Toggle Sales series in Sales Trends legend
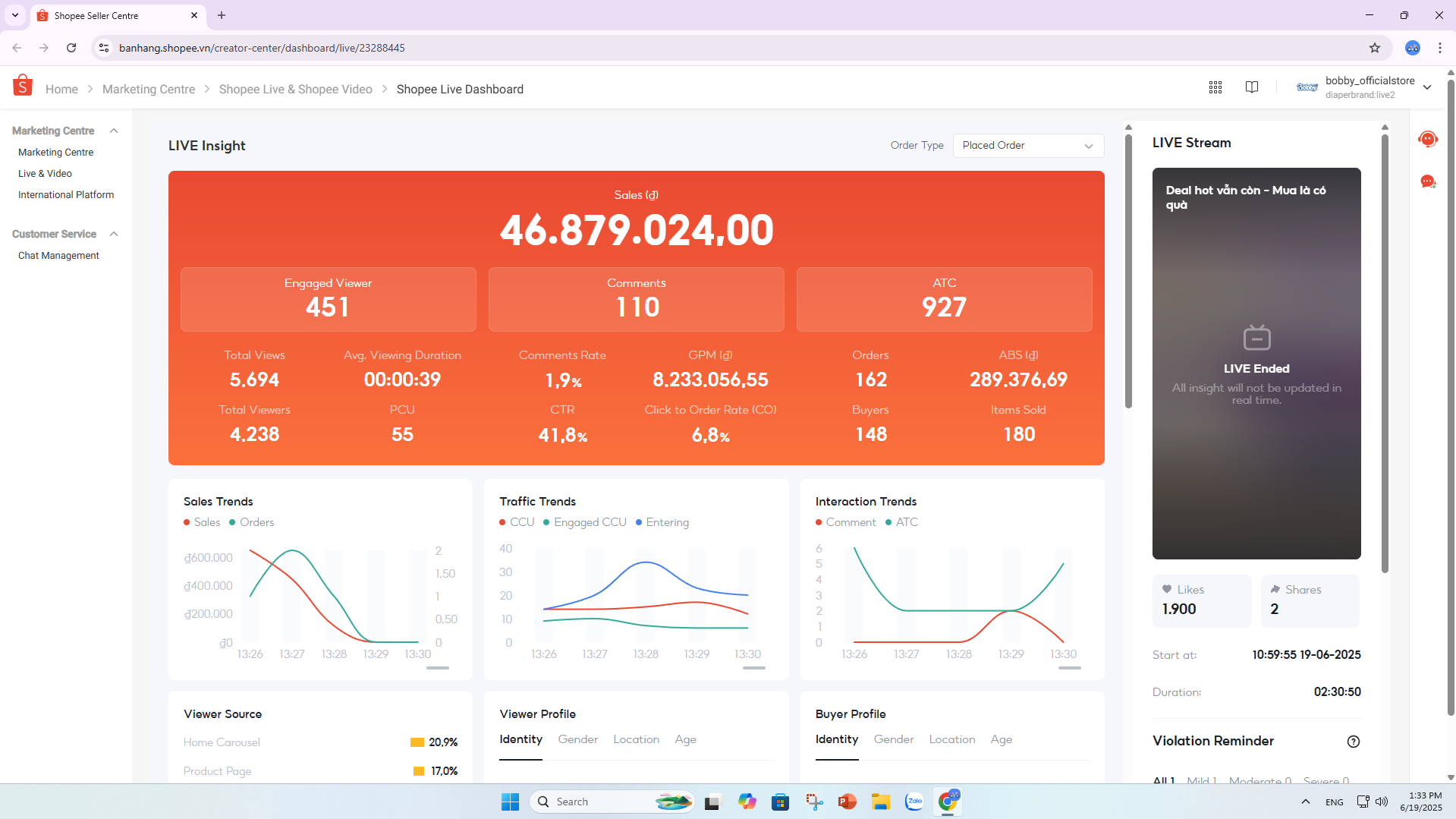 point(202,522)
